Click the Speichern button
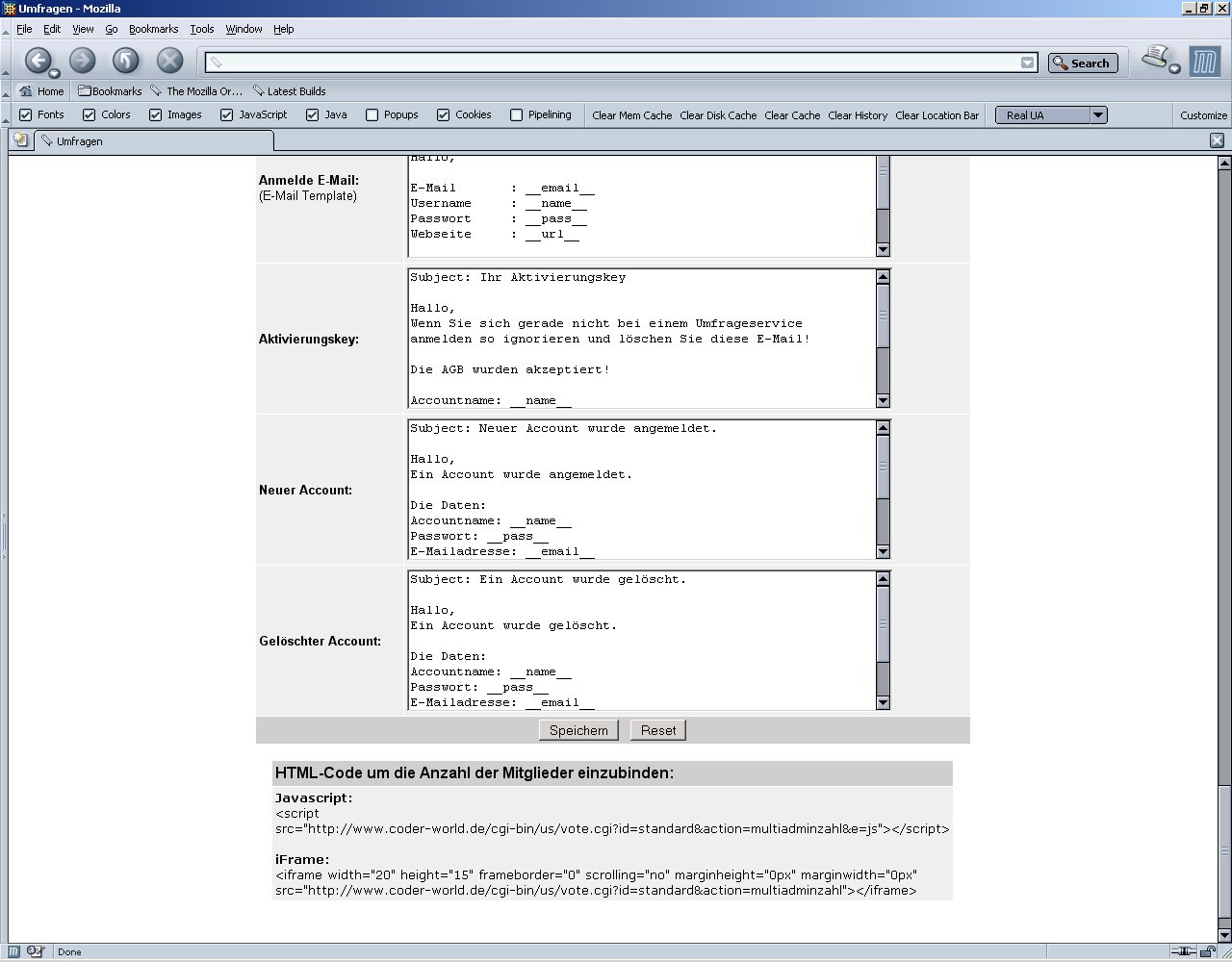The height and width of the screenshot is (962, 1232). [x=578, y=730]
